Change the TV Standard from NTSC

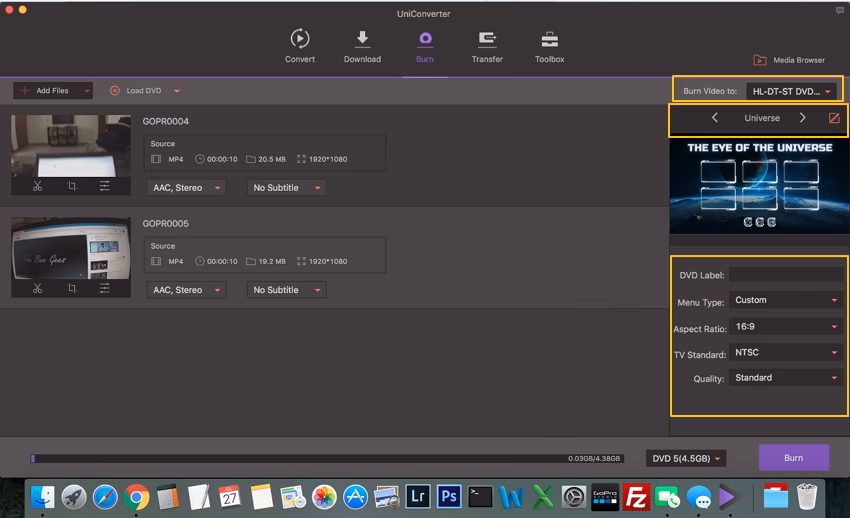point(786,352)
